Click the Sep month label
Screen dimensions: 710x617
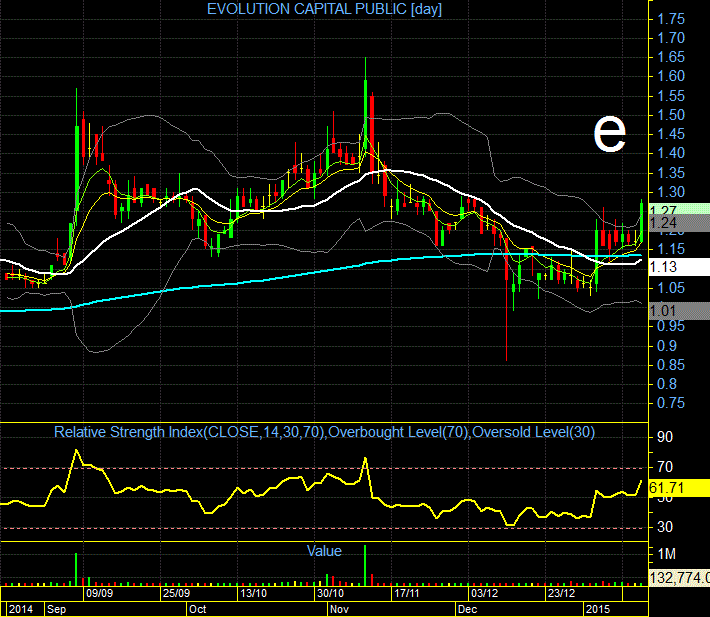[x=57, y=609]
